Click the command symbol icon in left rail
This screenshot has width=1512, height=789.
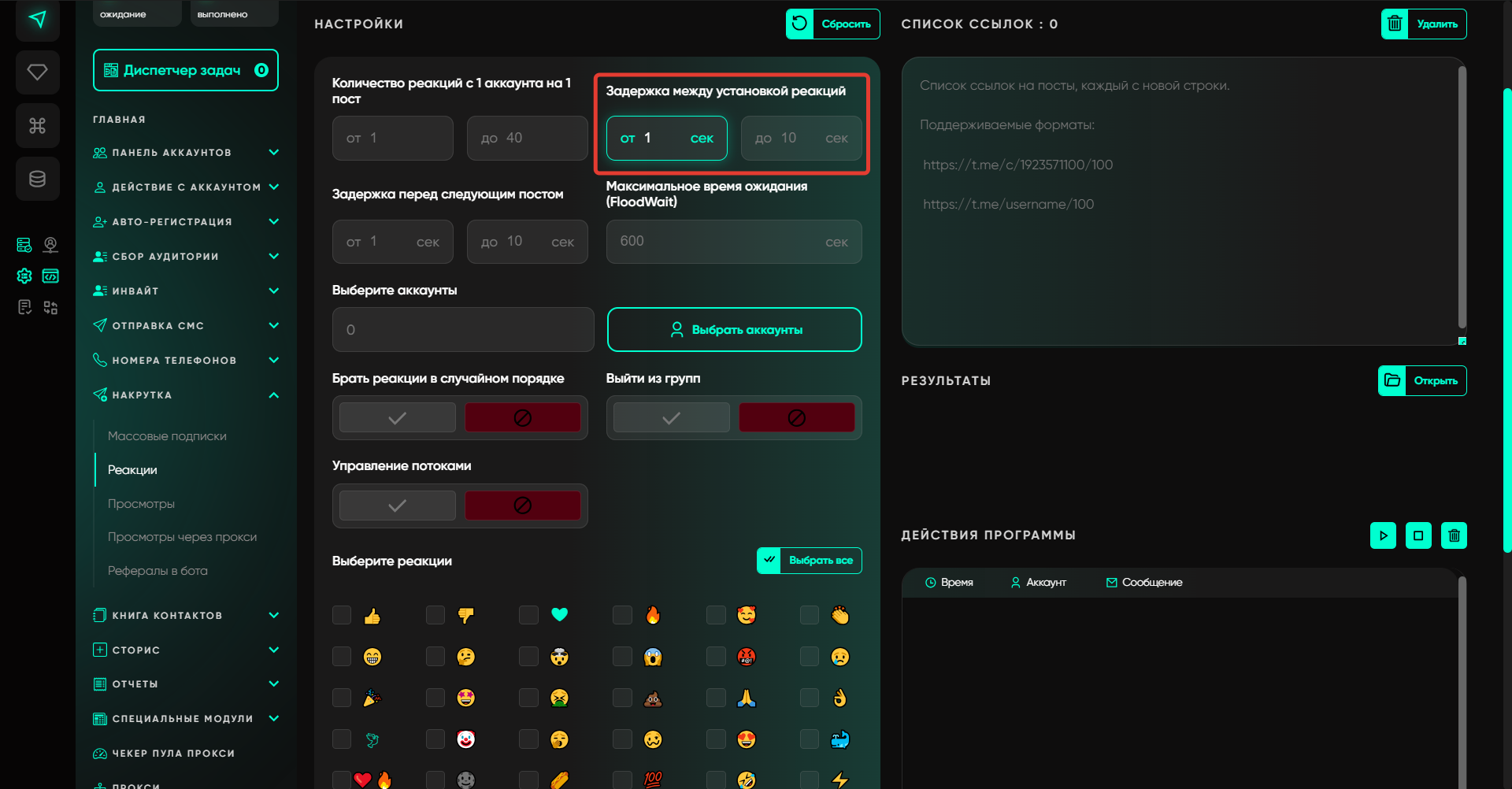tap(38, 125)
